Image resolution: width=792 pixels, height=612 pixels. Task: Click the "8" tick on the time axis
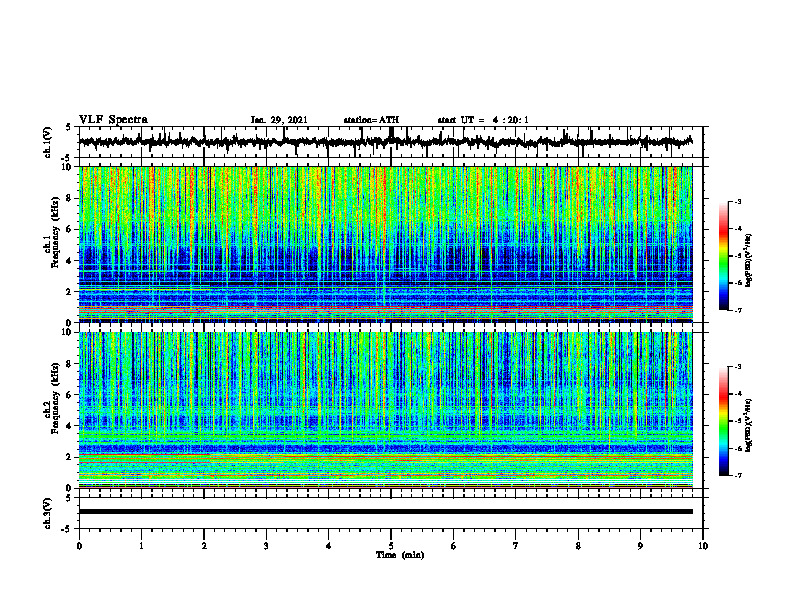coord(578,546)
